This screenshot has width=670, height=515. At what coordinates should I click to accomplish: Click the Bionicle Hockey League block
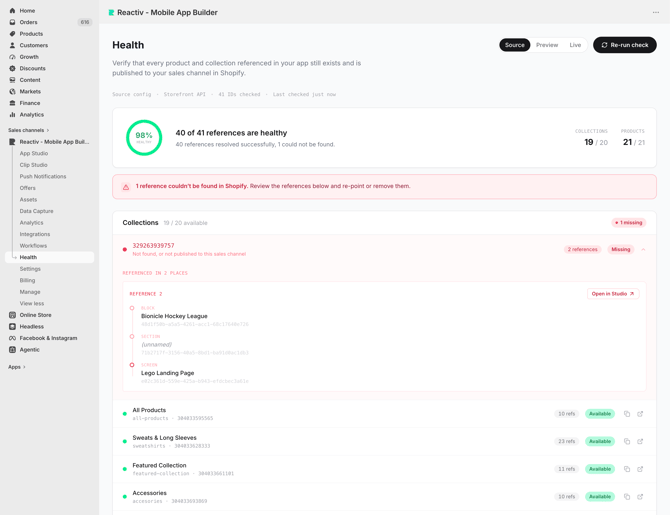pos(174,316)
